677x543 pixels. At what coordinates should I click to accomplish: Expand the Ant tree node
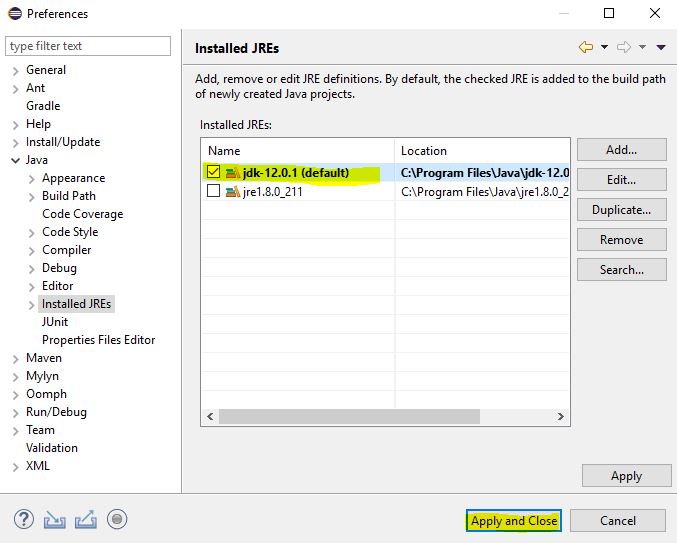(x=16, y=89)
